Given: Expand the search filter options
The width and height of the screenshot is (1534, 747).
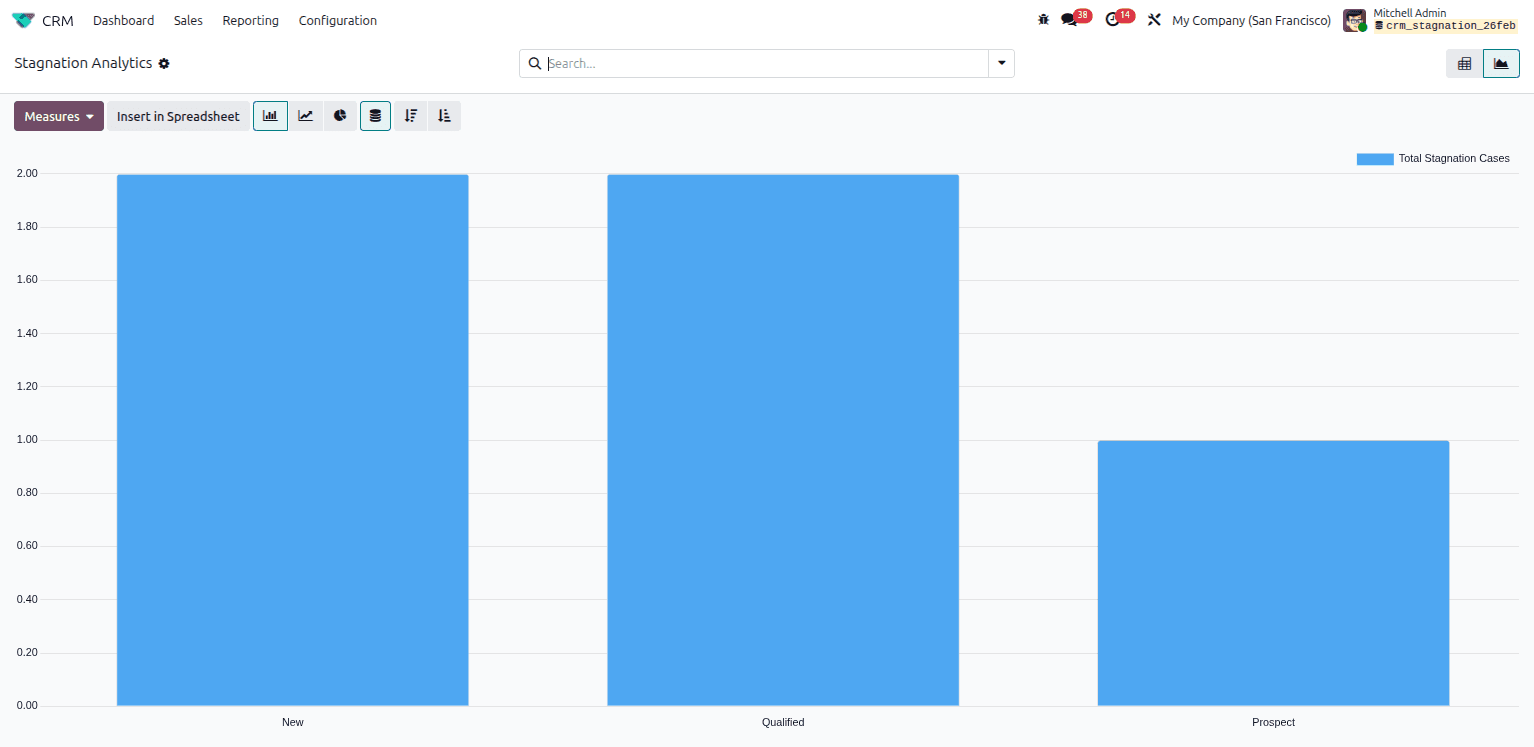Looking at the screenshot, I should pos(1001,63).
